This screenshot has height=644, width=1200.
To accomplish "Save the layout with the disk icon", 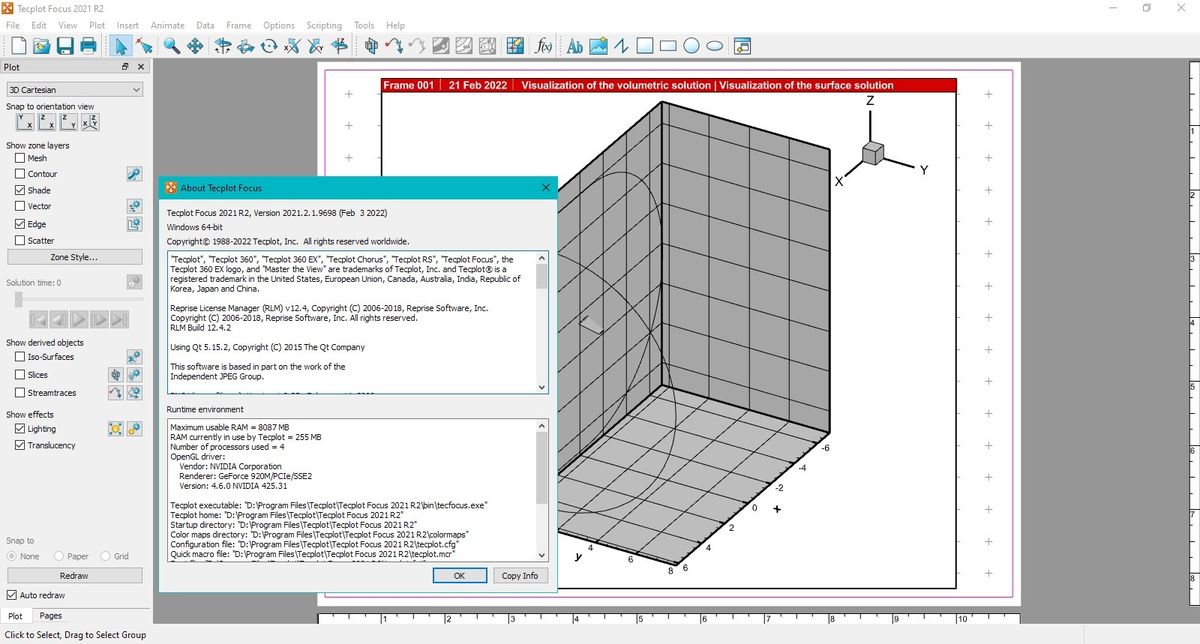I will click(65, 45).
